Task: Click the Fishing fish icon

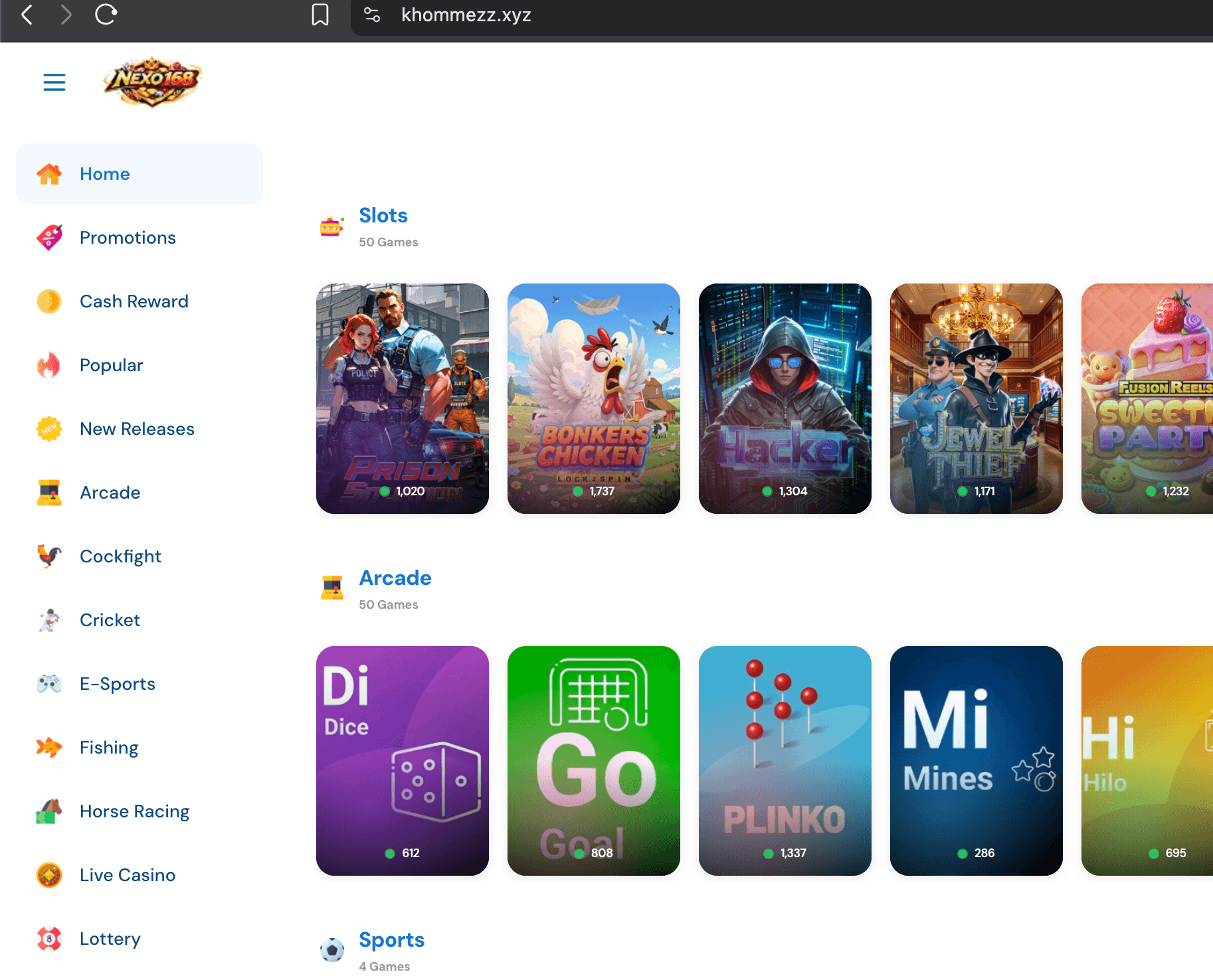Action: pyautogui.click(x=49, y=748)
